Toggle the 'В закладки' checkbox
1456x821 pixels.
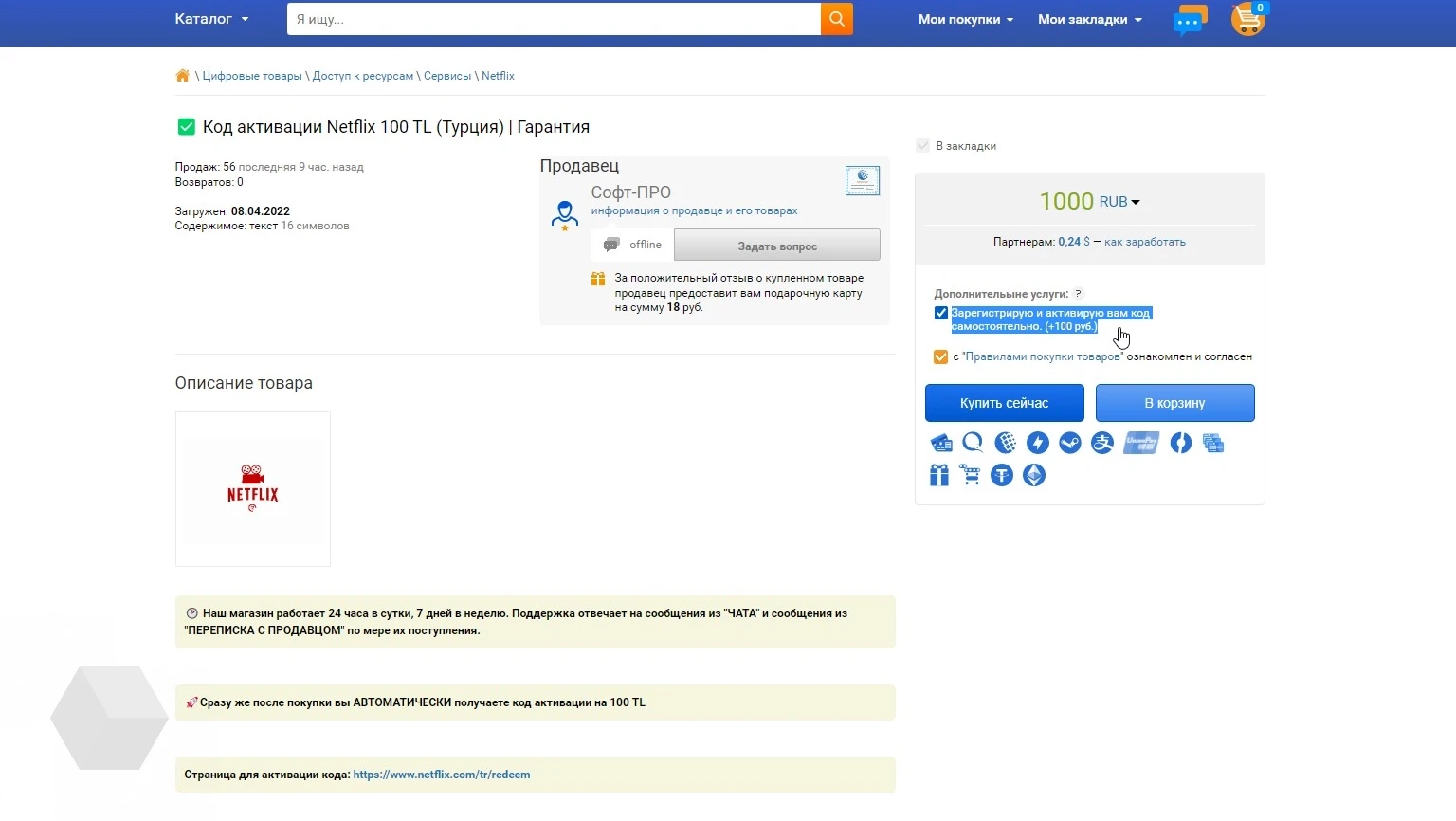[x=923, y=146]
